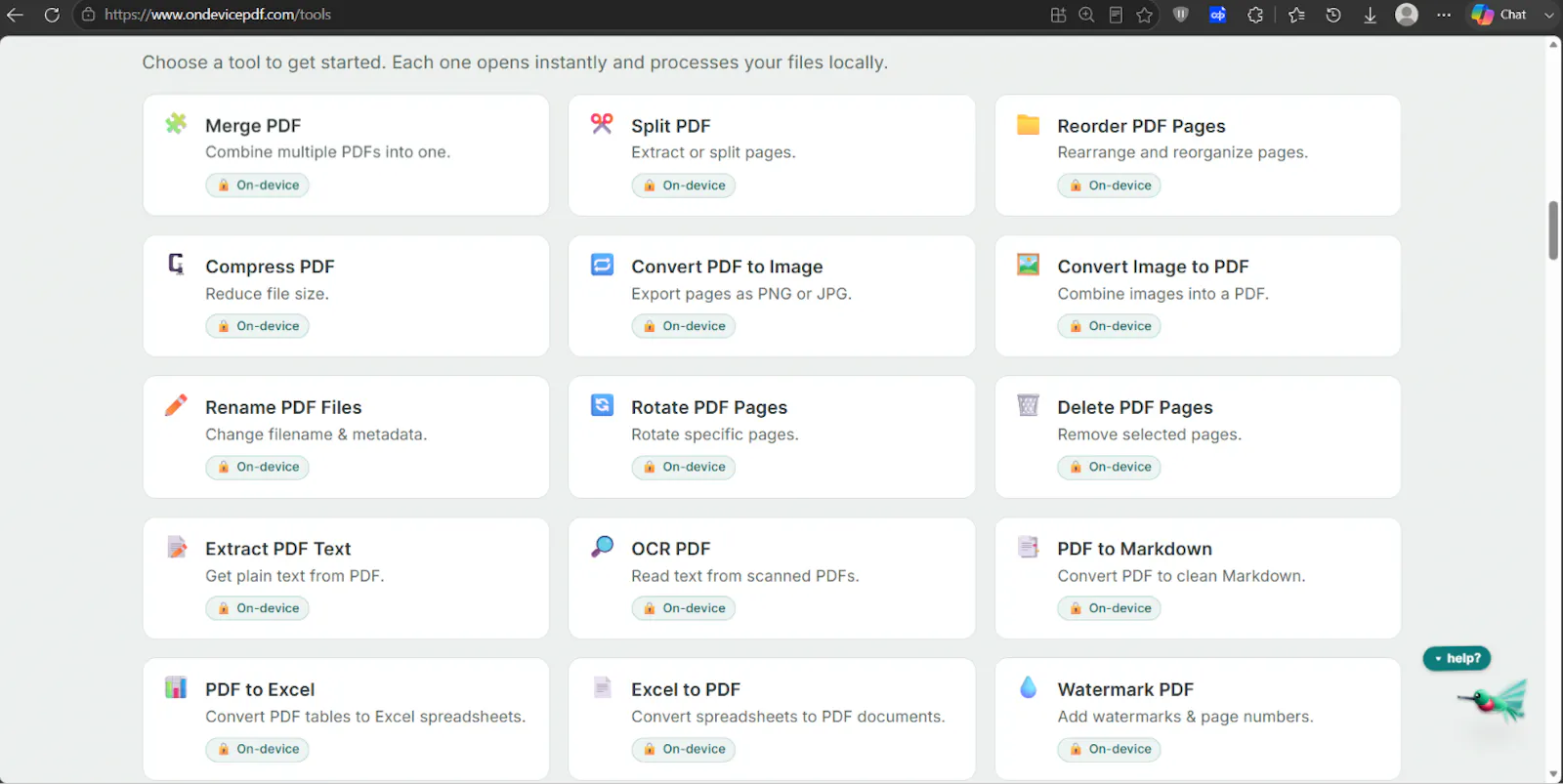Click "Export pages as PNG or JPG." text

[x=741, y=294]
